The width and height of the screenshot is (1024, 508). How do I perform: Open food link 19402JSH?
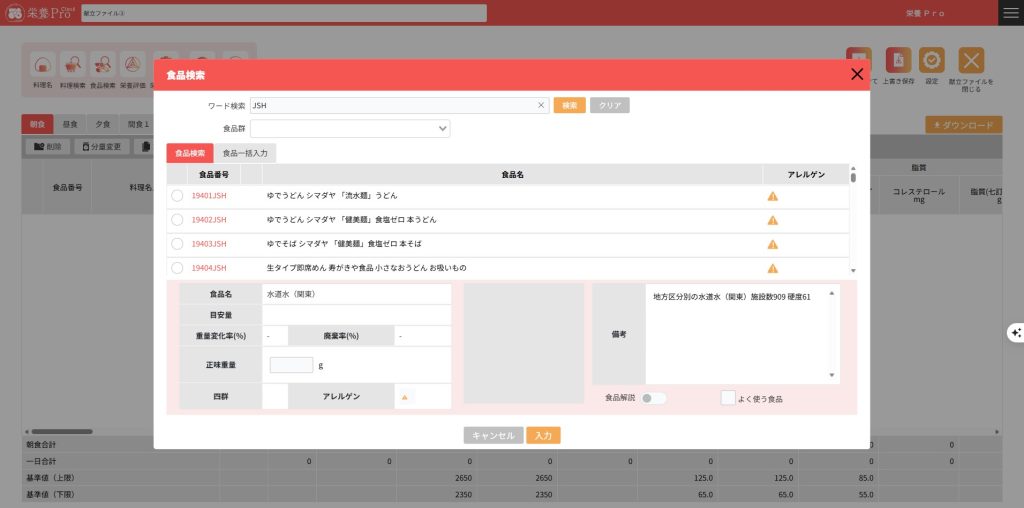pyautogui.click(x=209, y=219)
